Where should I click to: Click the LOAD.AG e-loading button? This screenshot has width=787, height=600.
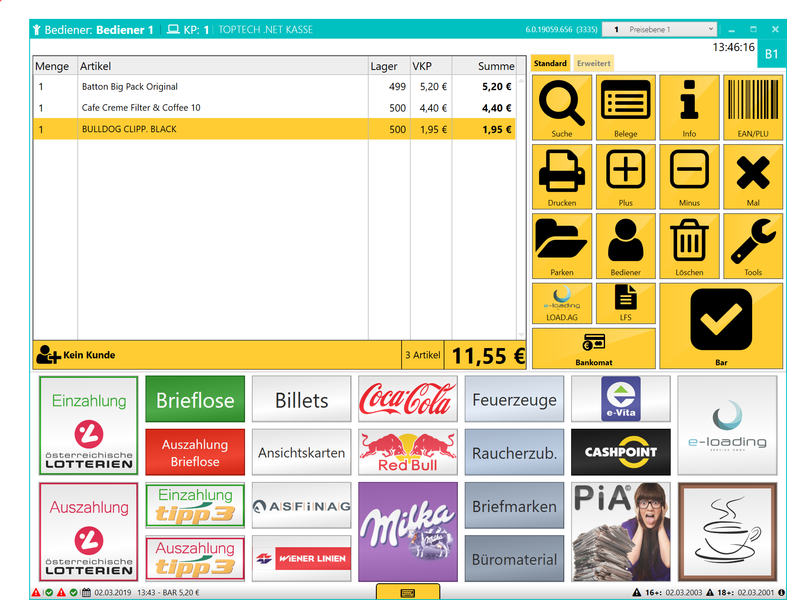562,303
